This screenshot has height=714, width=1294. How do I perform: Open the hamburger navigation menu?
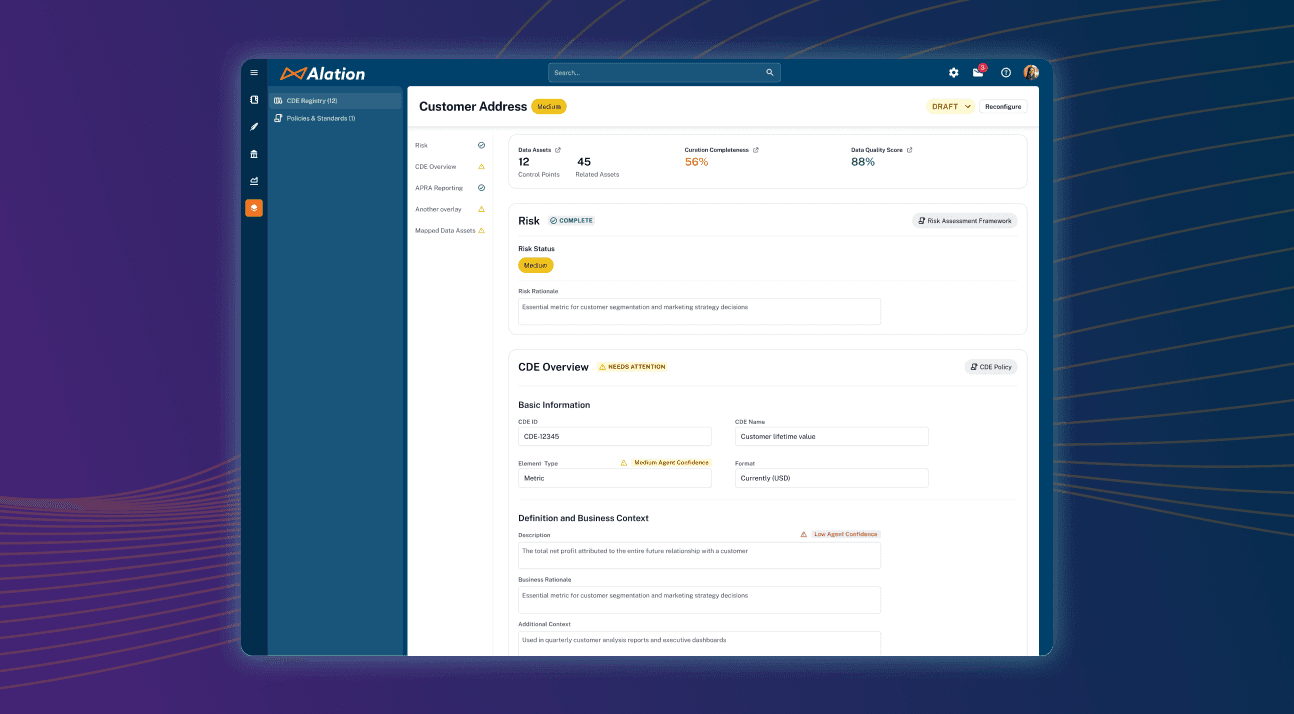coord(254,72)
